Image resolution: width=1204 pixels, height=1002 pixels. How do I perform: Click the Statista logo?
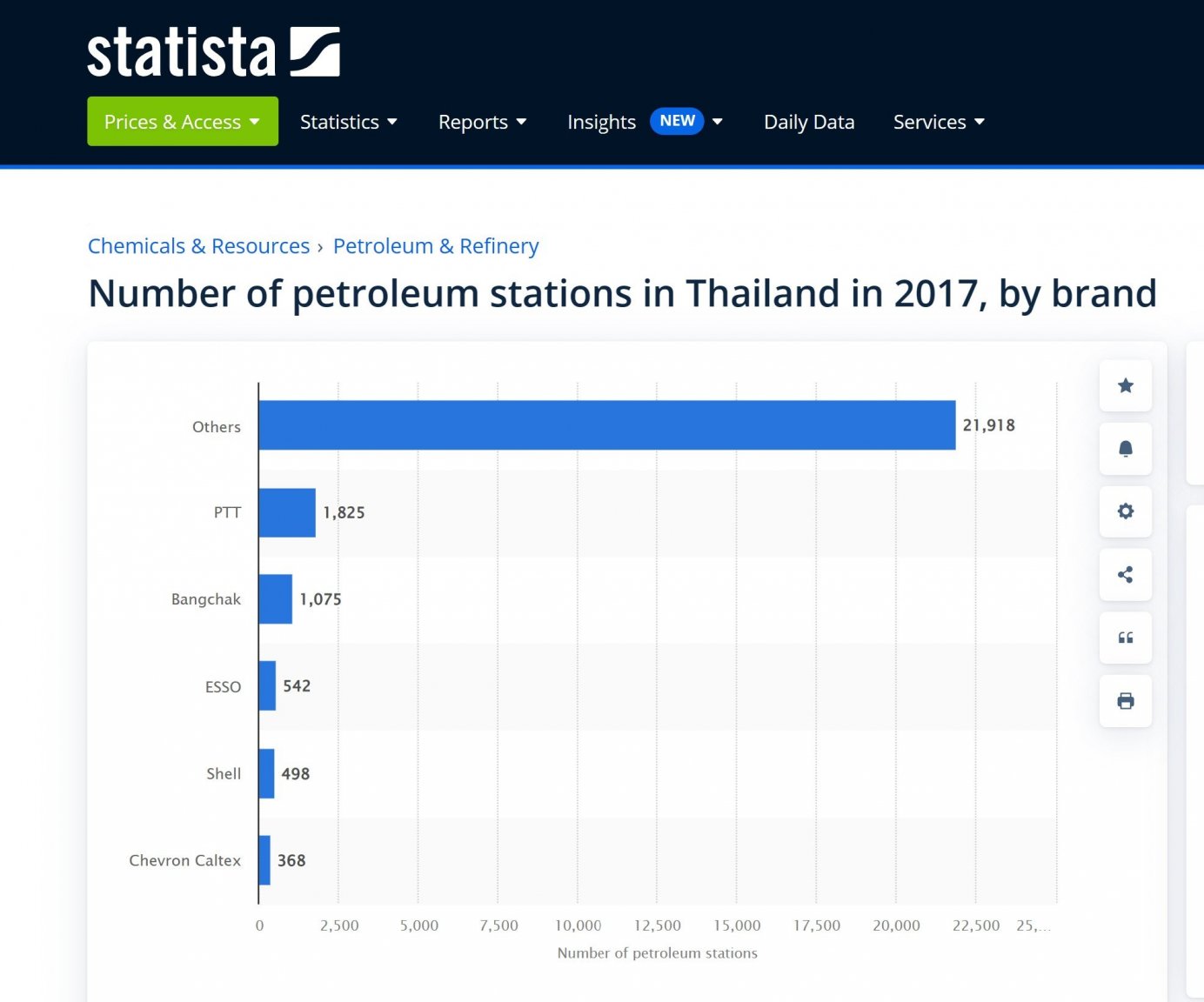pyautogui.click(x=213, y=52)
